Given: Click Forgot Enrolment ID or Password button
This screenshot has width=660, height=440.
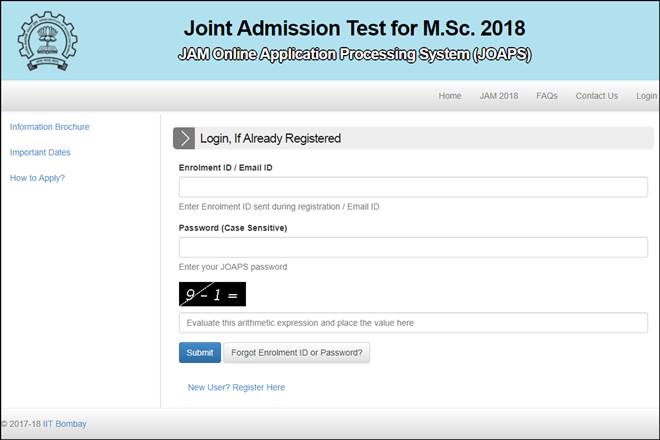Looking at the screenshot, I should pos(296,353).
